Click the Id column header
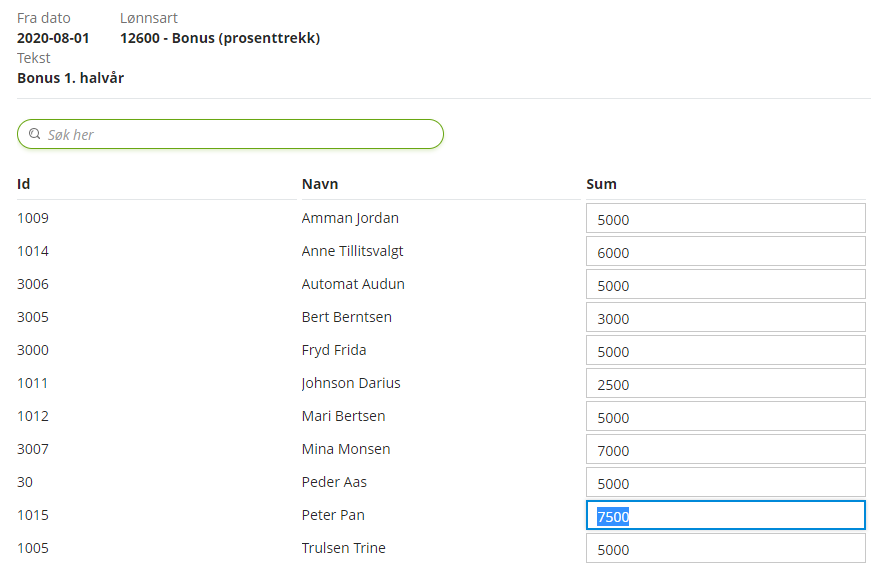The width and height of the screenshot is (877, 571). pos(24,184)
